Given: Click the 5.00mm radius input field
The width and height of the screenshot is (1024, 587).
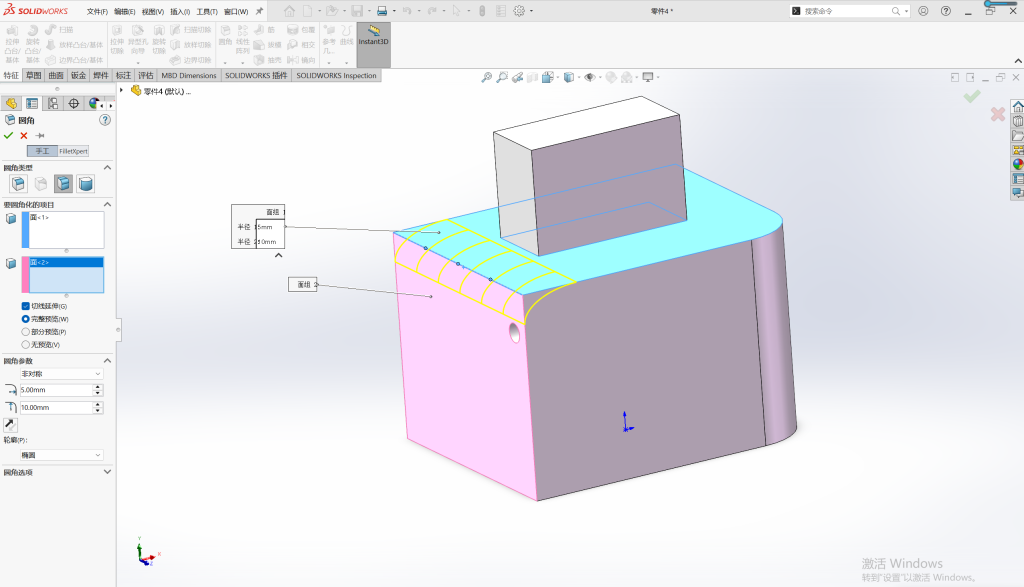Looking at the screenshot, I should (x=56, y=390).
